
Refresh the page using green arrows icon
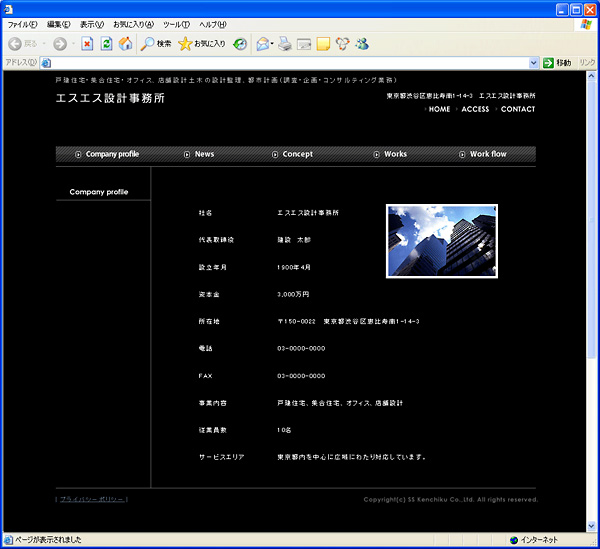[106, 44]
